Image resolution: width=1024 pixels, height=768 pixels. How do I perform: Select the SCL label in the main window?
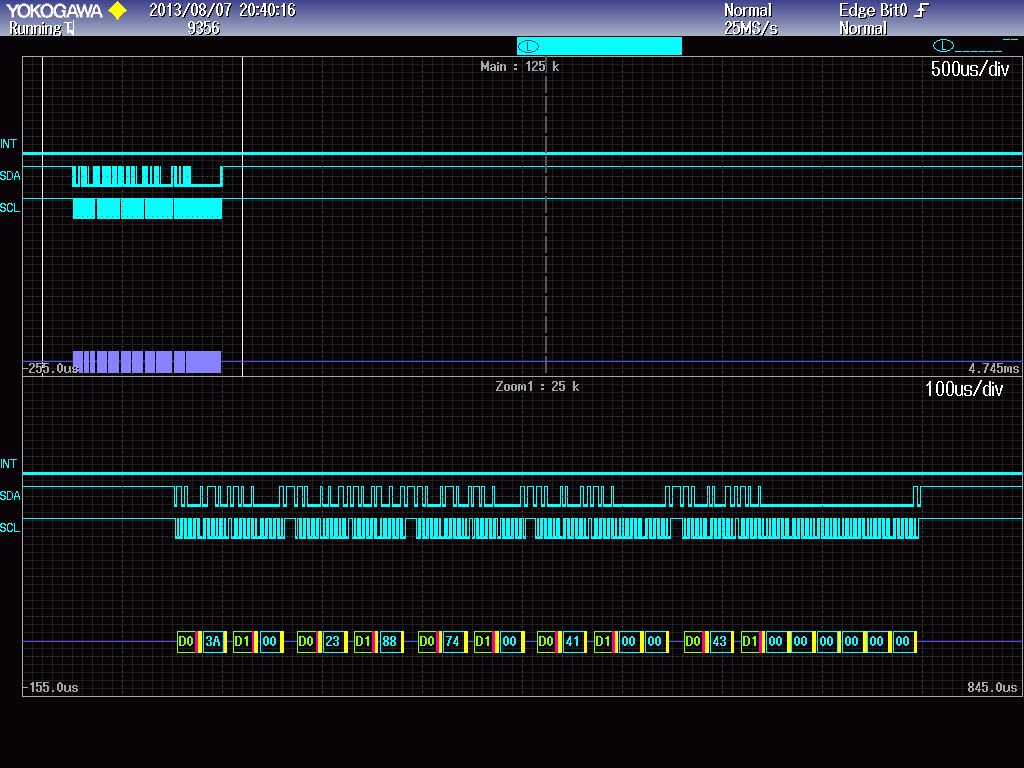coord(10,208)
